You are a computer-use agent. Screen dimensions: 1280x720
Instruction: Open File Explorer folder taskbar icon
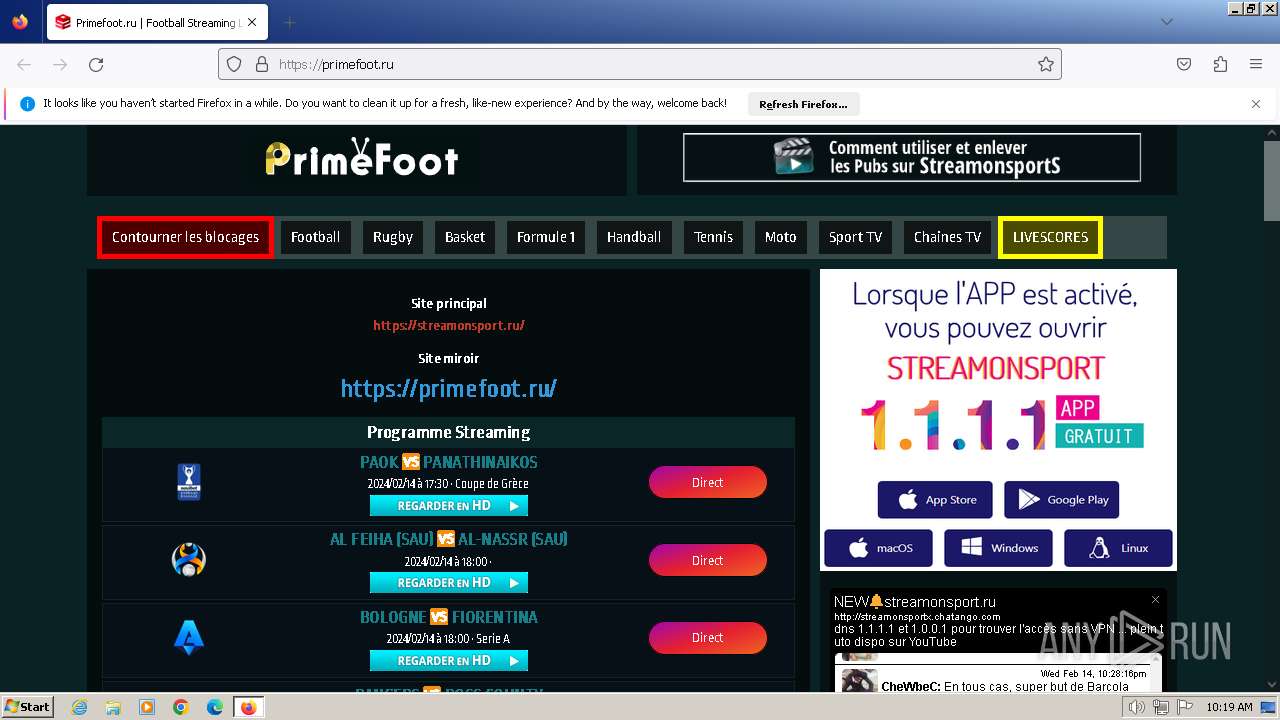click(113, 707)
